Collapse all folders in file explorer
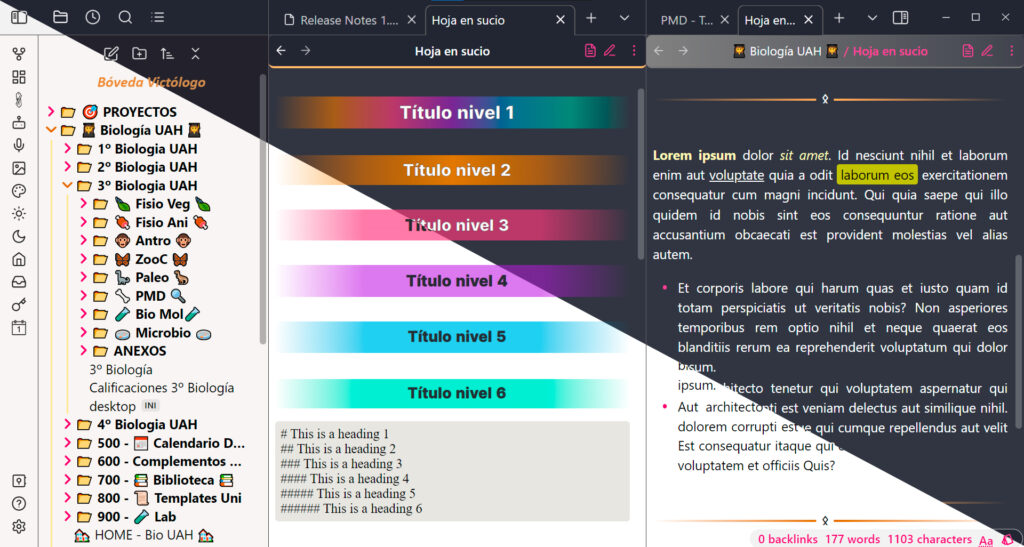 coord(195,54)
